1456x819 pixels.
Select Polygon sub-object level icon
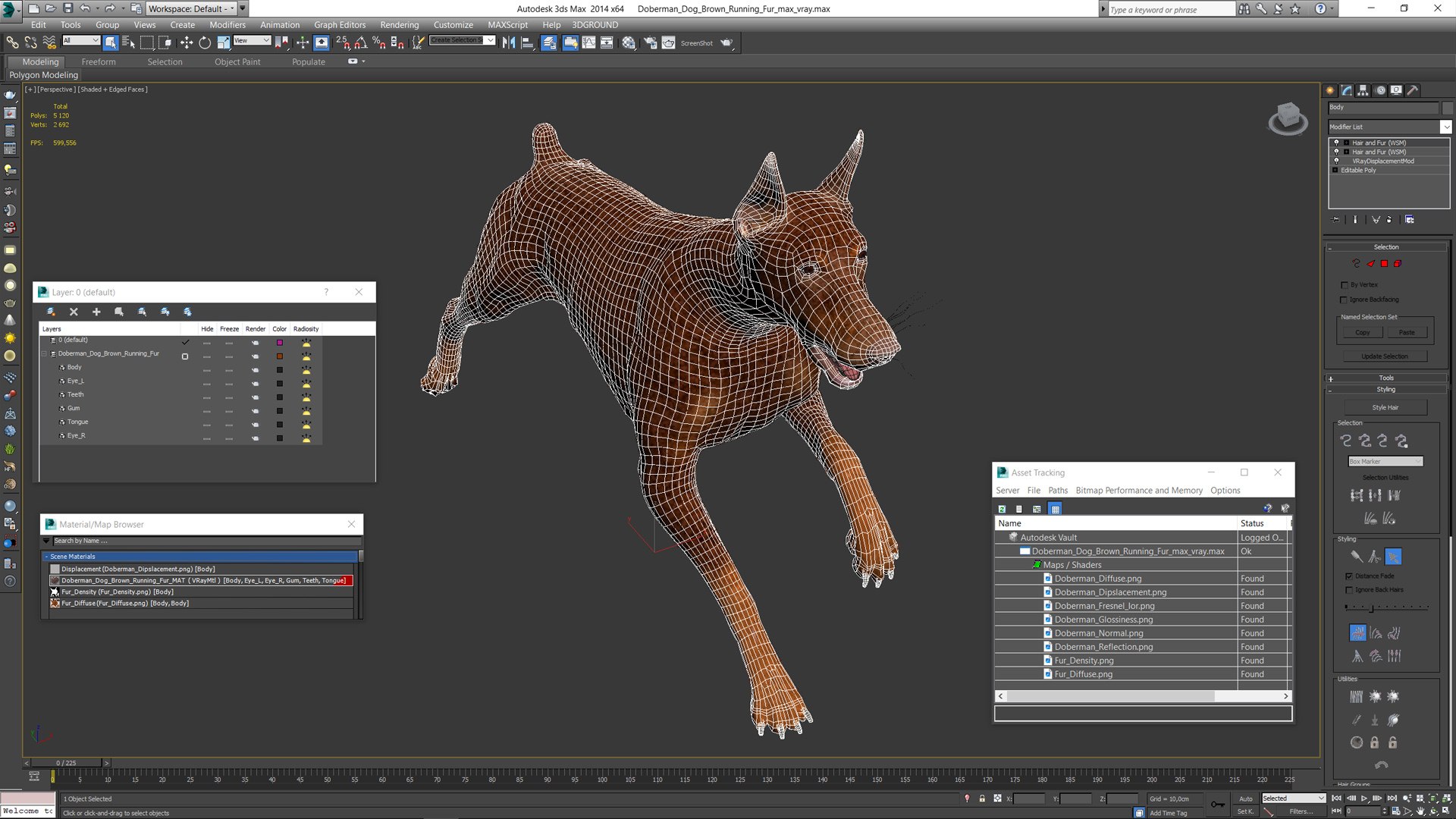click(x=1384, y=263)
